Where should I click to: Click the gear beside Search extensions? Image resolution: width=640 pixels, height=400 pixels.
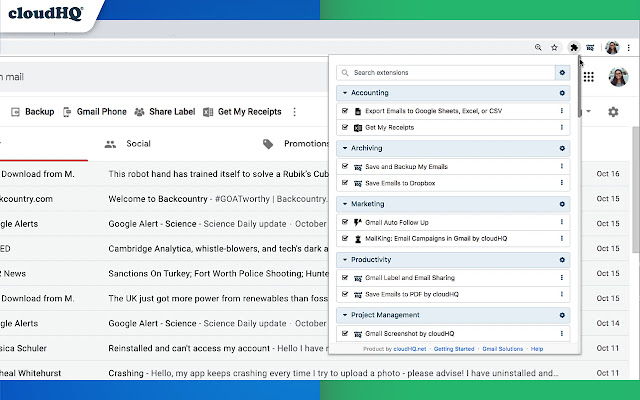(x=562, y=73)
